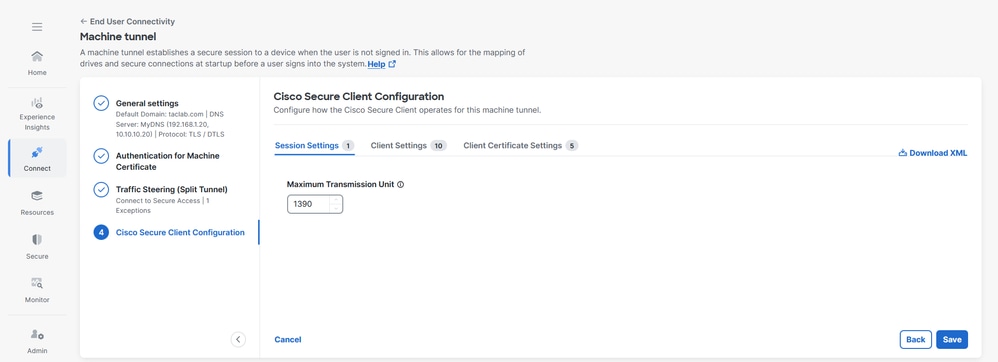Download the XML configuration

933,153
